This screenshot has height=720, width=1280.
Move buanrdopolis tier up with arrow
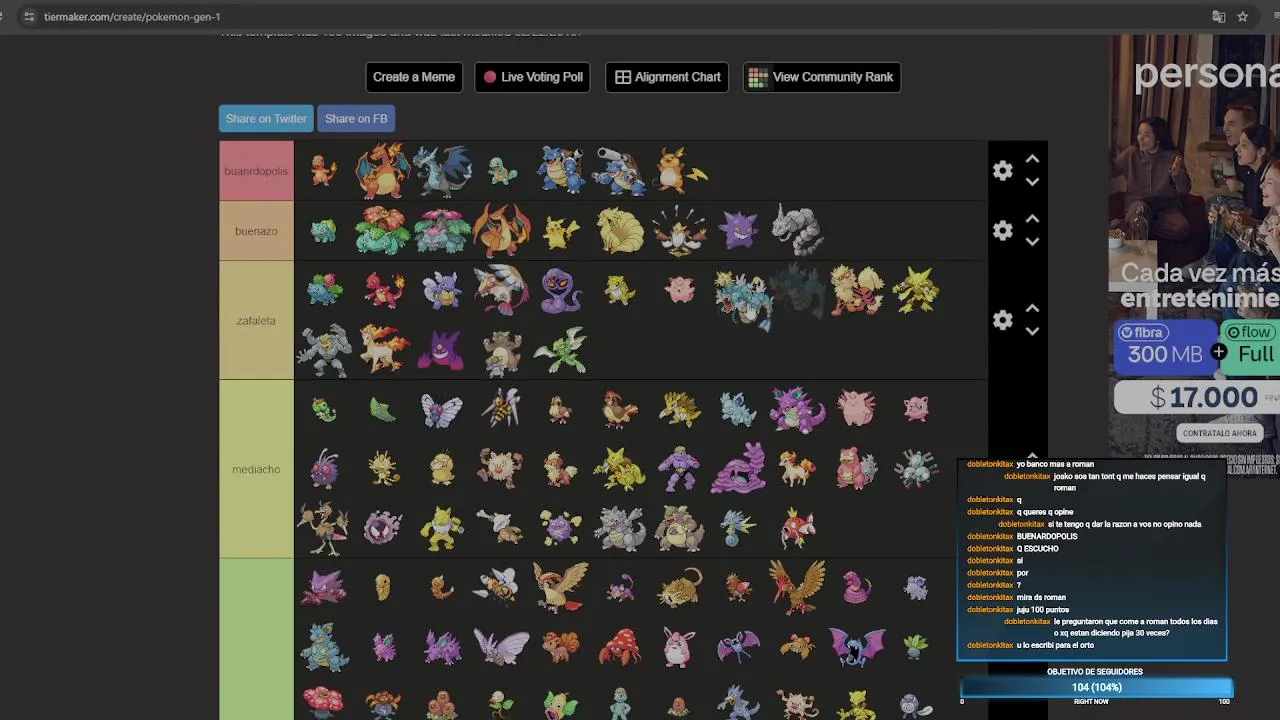coord(1032,159)
